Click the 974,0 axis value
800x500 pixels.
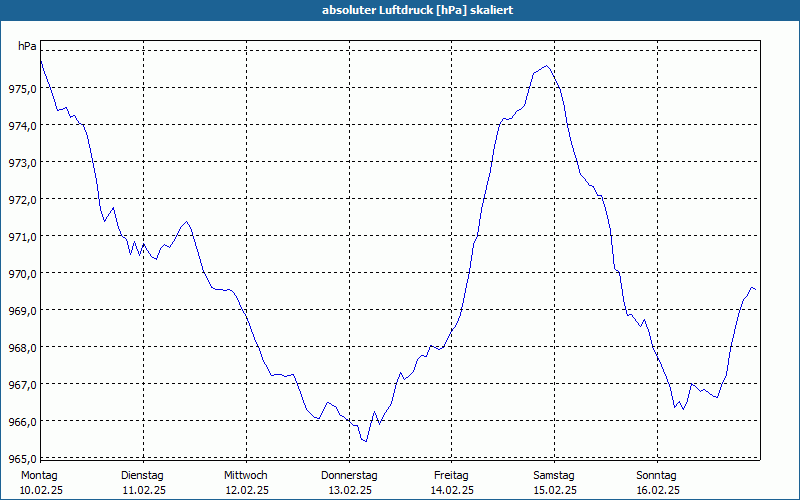click(22, 126)
